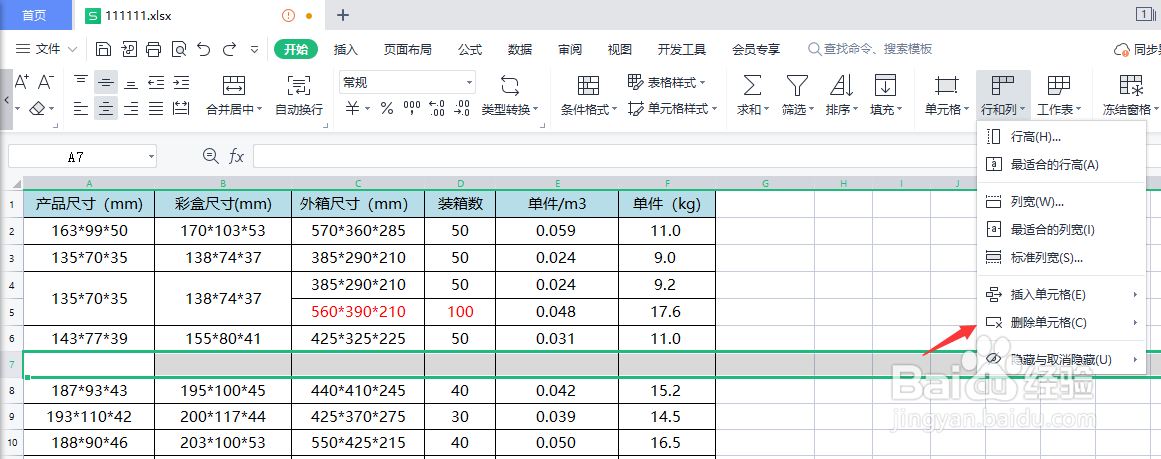The image size is (1161, 459).
Task: Open the Name Box dropdown arrow
Action: tap(152, 156)
